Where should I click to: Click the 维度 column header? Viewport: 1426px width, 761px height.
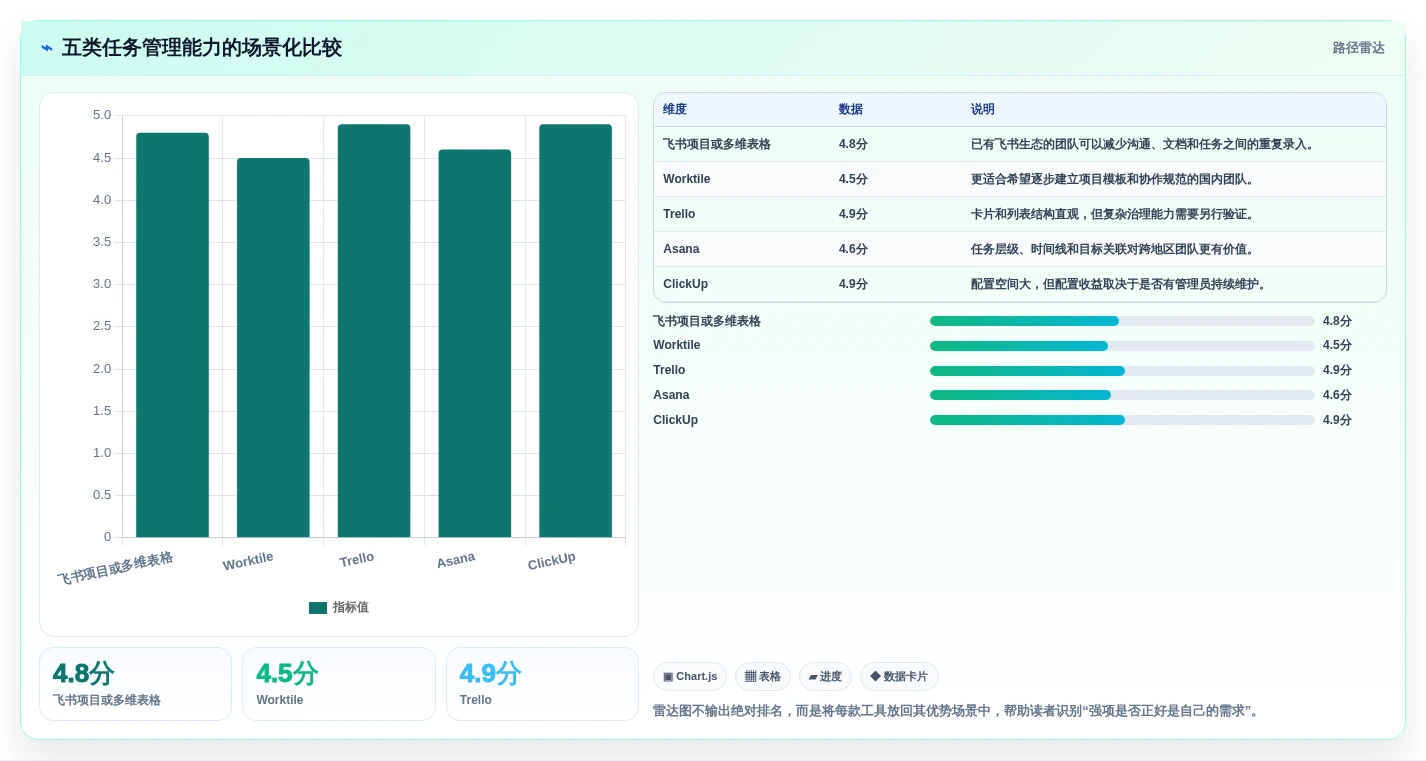coord(675,110)
